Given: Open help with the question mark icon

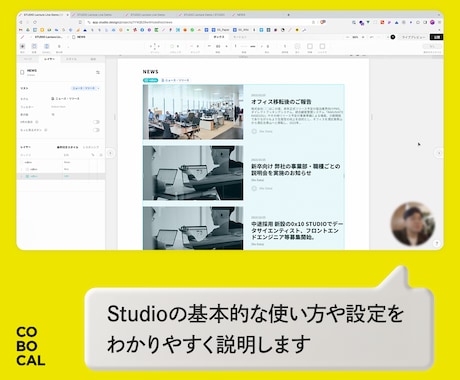Looking at the screenshot, I should pyautogui.click(x=437, y=244).
